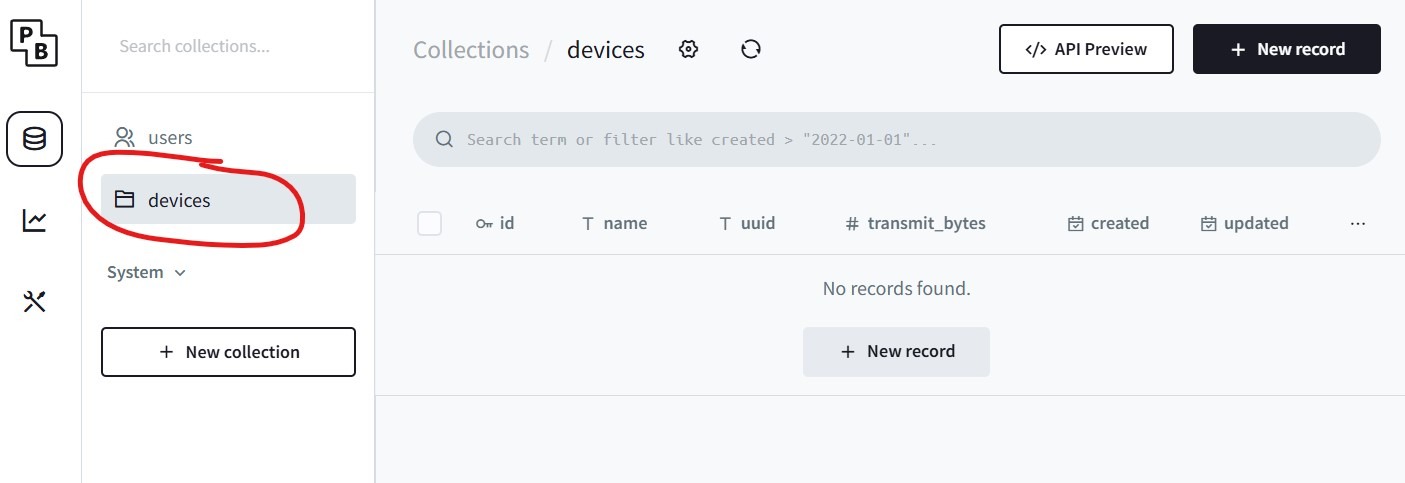Screen dimensions: 1405x483
Task: Open devices collection settings gear
Action: pyautogui.click(x=688, y=49)
